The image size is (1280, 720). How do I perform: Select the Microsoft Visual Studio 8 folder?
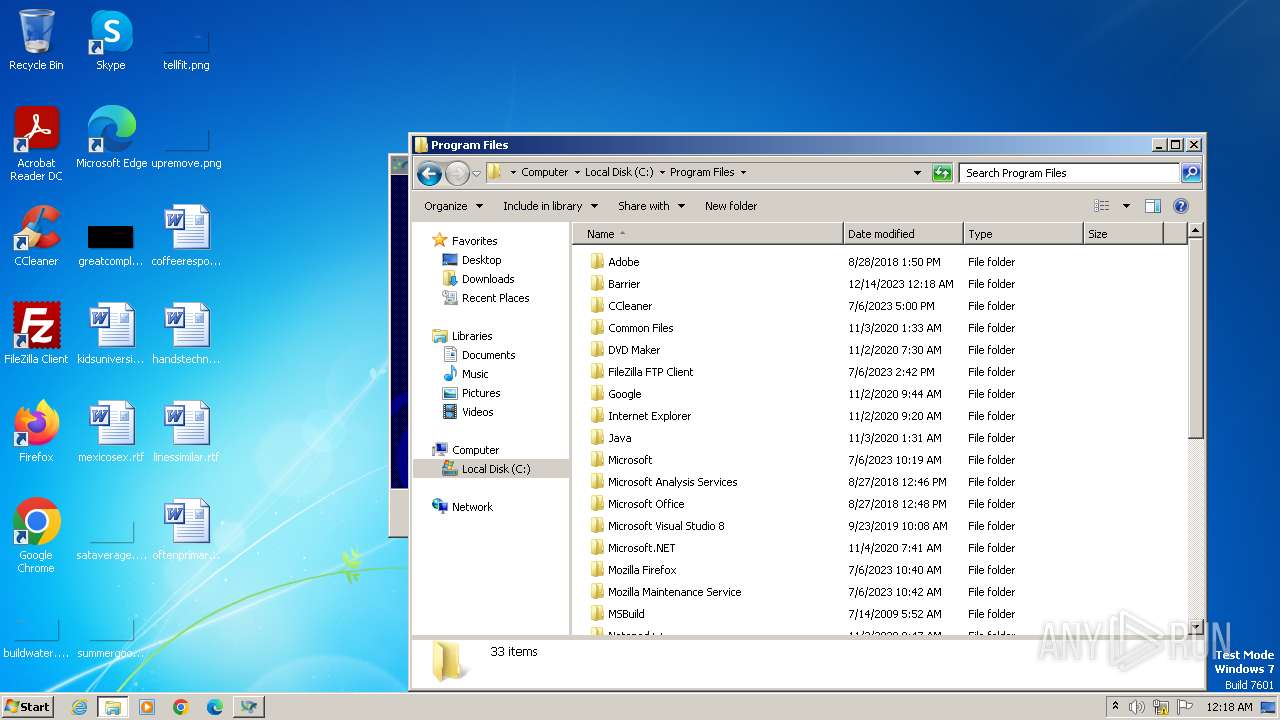(666, 526)
